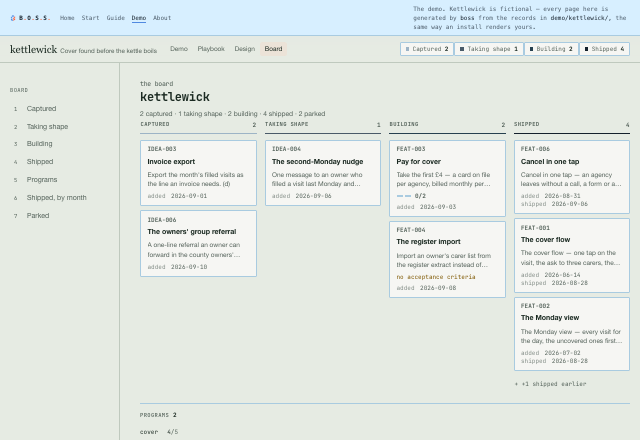The image size is (640, 440).
Task: Open the FEAT-006 Cancel in one tap card
Action: [572, 177]
